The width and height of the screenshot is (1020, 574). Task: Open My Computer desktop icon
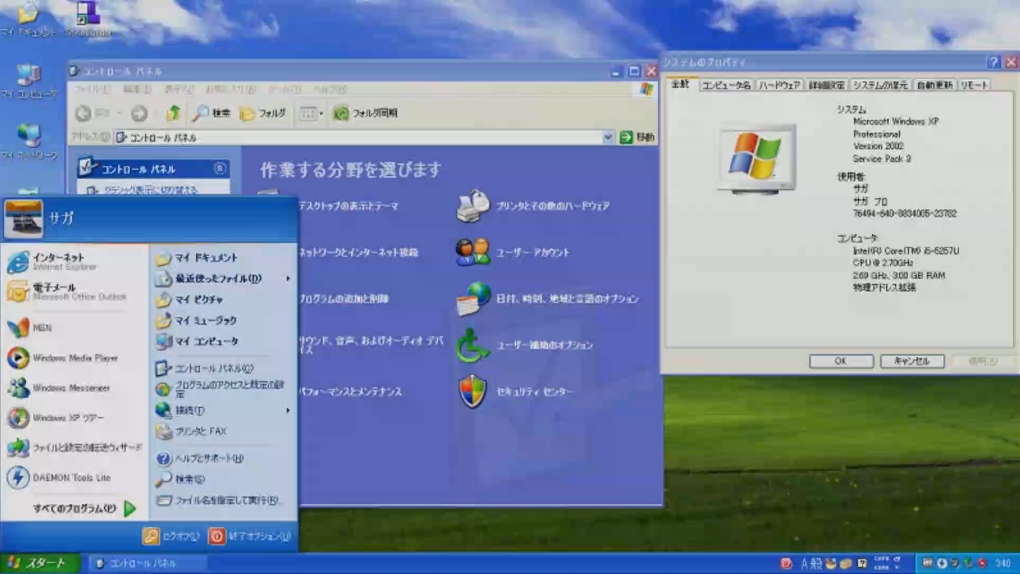tap(29, 81)
